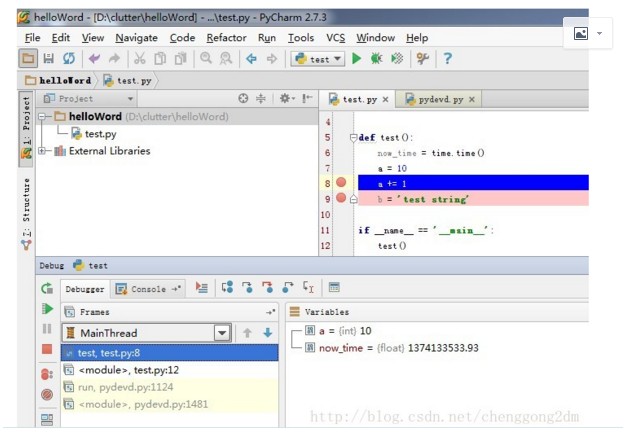Image resolution: width=626 pixels, height=435 pixels.
Task: Hide the Project panel with the arrow icon
Action: [307, 99]
